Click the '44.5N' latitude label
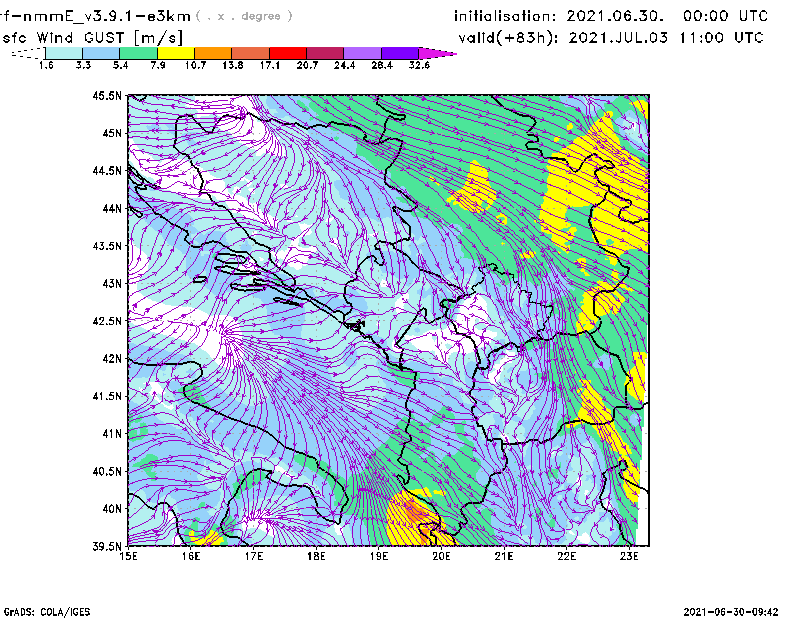800x618 pixels. point(107,170)
